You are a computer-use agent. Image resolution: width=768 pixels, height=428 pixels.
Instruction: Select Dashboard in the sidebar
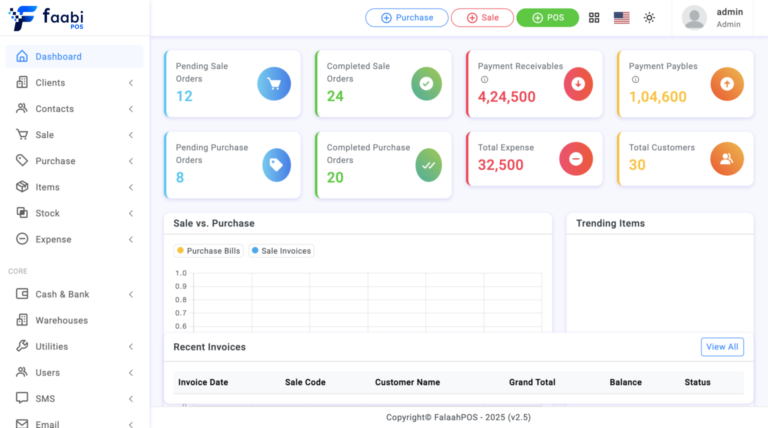74,56
